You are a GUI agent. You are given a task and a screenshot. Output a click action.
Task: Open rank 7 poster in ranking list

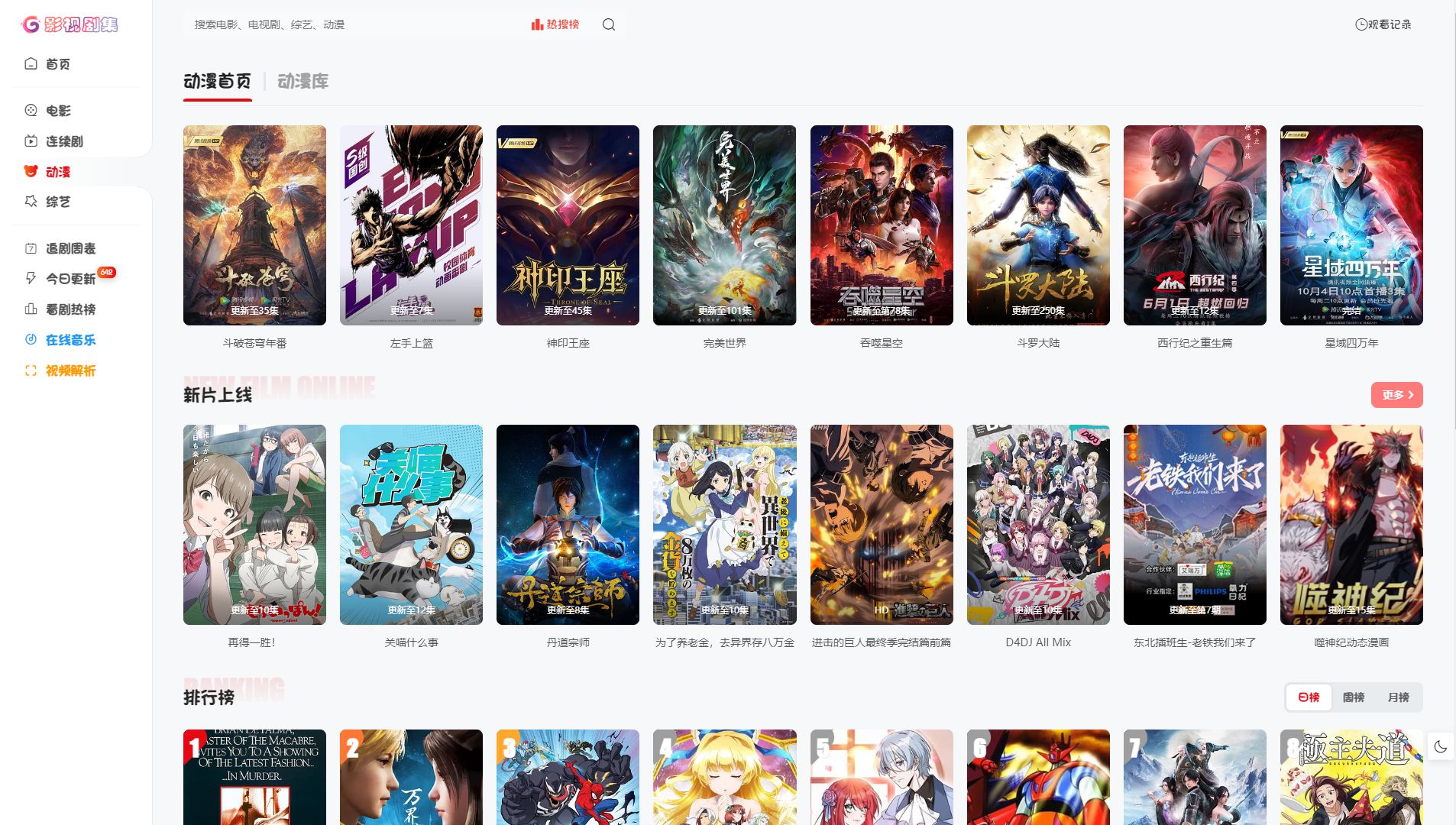click(1195, 777)
